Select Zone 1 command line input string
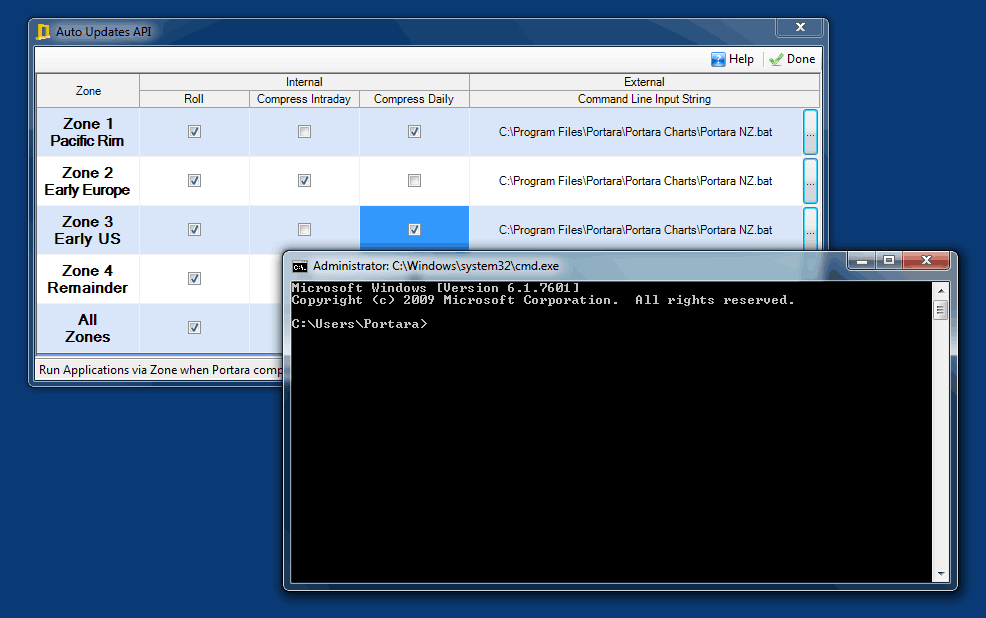The height and width of the screenshot is (618, 986). 635,132
